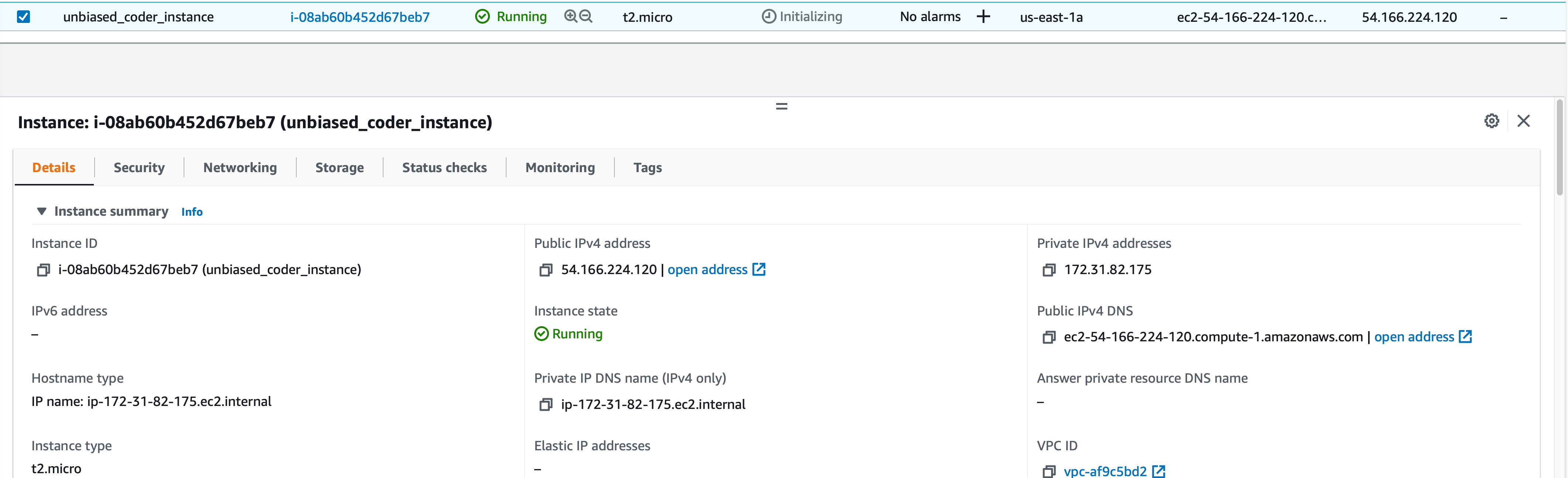Open the Networking tab

pos(240,167)
